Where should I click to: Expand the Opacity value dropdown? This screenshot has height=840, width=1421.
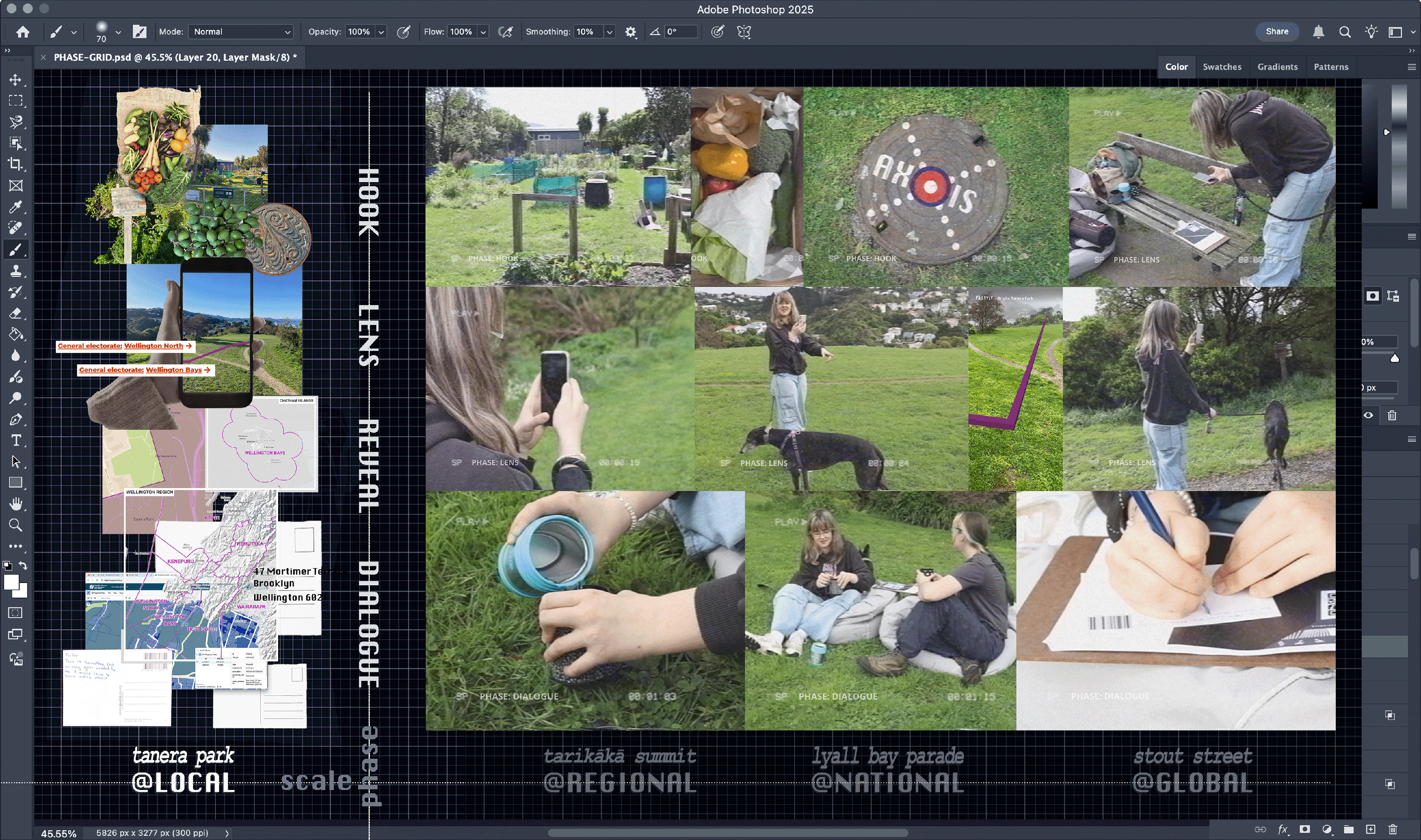click(381, 32)
